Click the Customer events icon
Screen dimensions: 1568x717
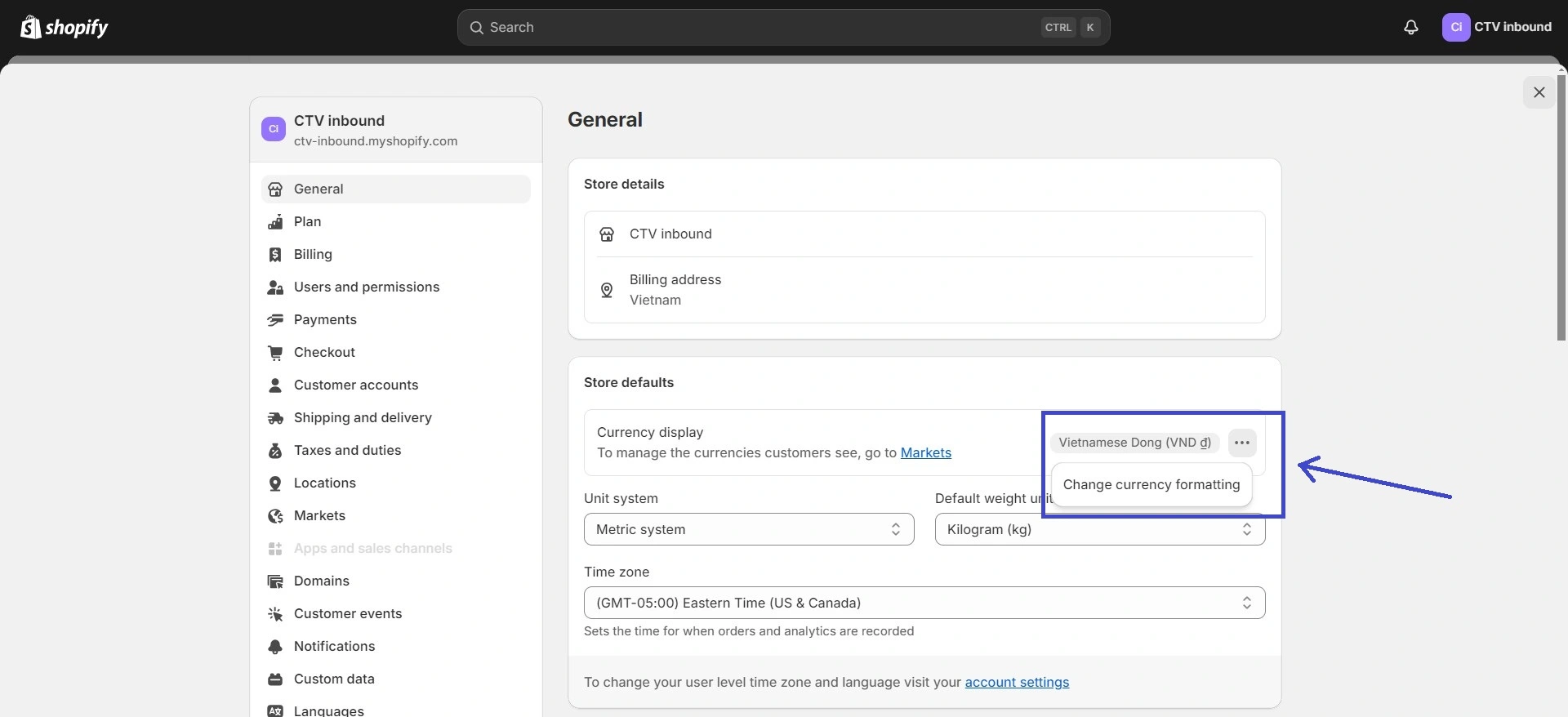click(275, 614)
